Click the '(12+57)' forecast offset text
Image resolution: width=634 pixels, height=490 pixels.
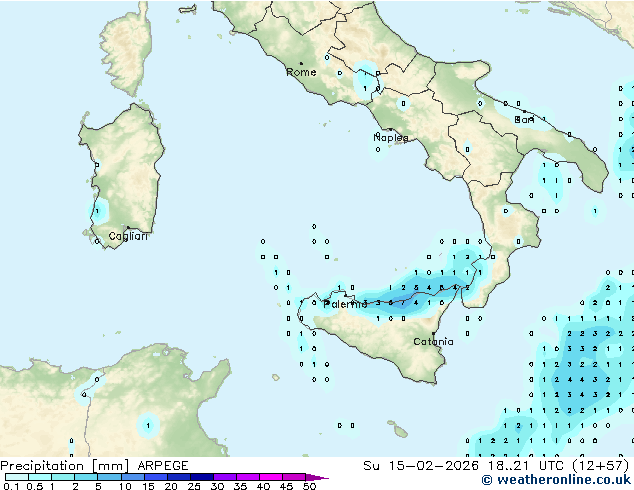coord(601,466)
